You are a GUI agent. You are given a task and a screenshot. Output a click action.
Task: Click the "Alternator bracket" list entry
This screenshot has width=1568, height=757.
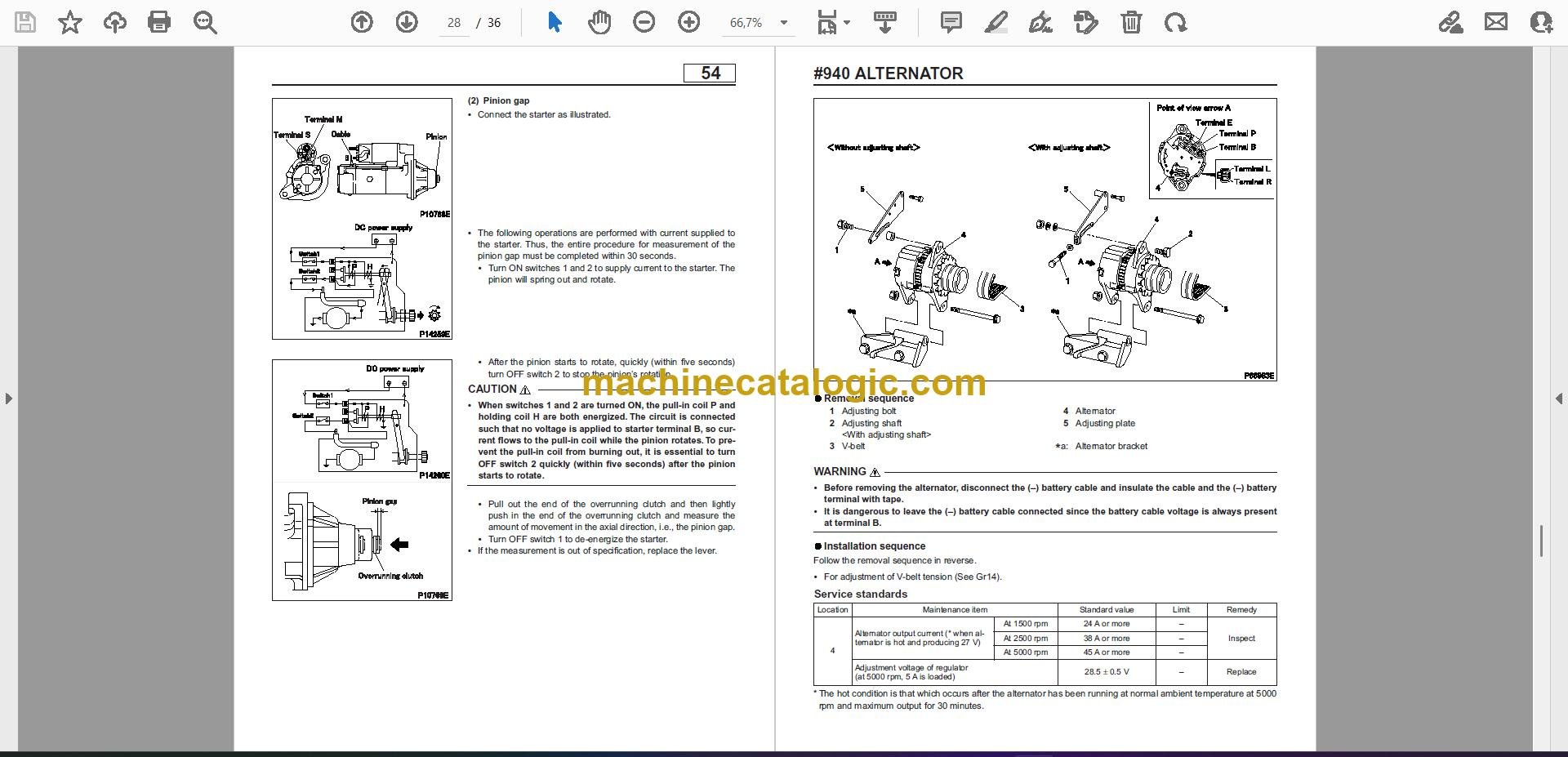click(1111, 446)
